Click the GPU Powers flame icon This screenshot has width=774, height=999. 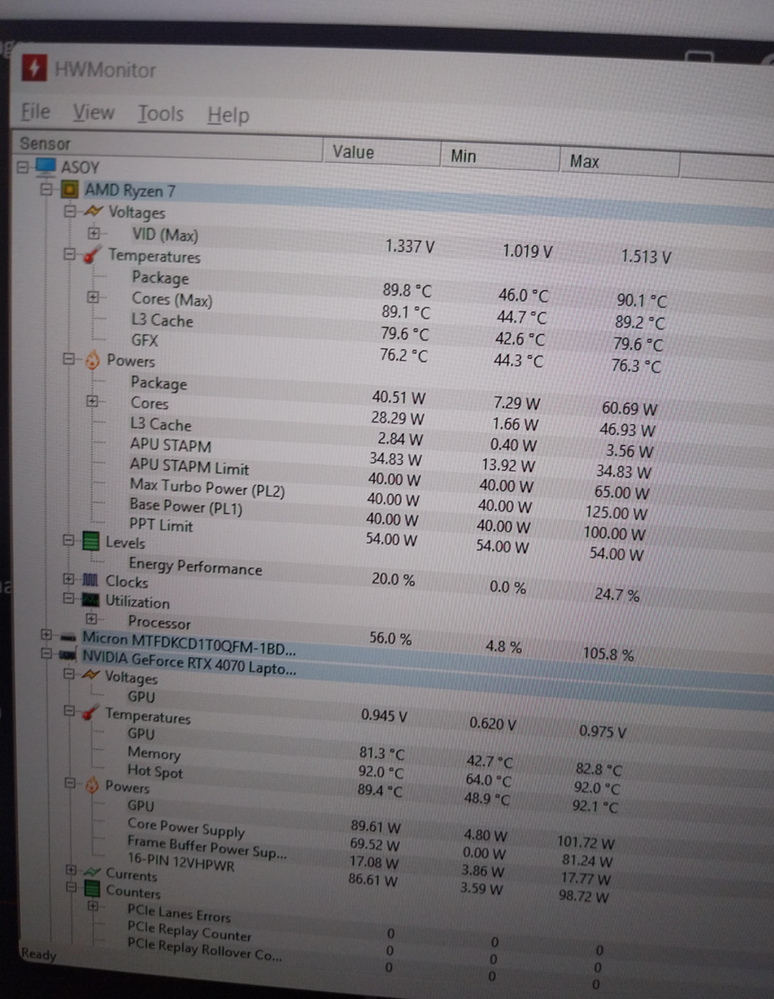(92, 785)
